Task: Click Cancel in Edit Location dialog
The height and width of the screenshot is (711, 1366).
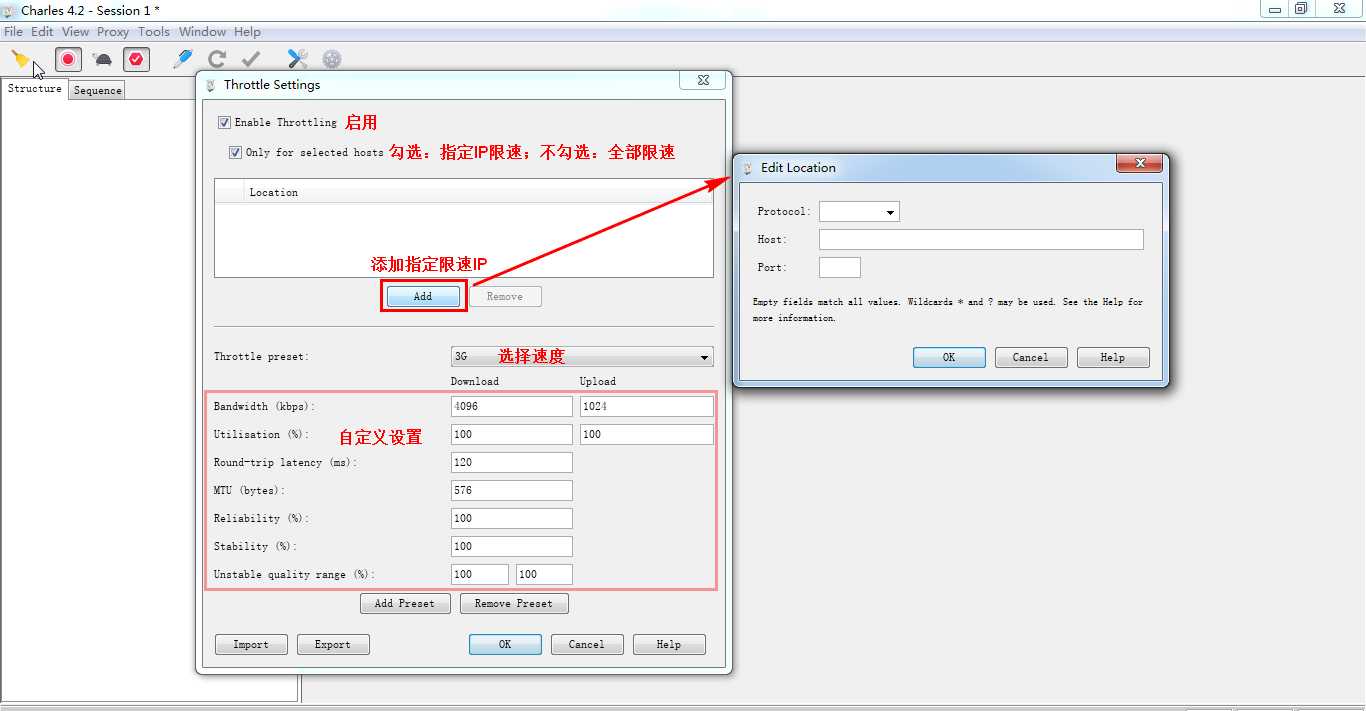Action: tap(1031, 358)
